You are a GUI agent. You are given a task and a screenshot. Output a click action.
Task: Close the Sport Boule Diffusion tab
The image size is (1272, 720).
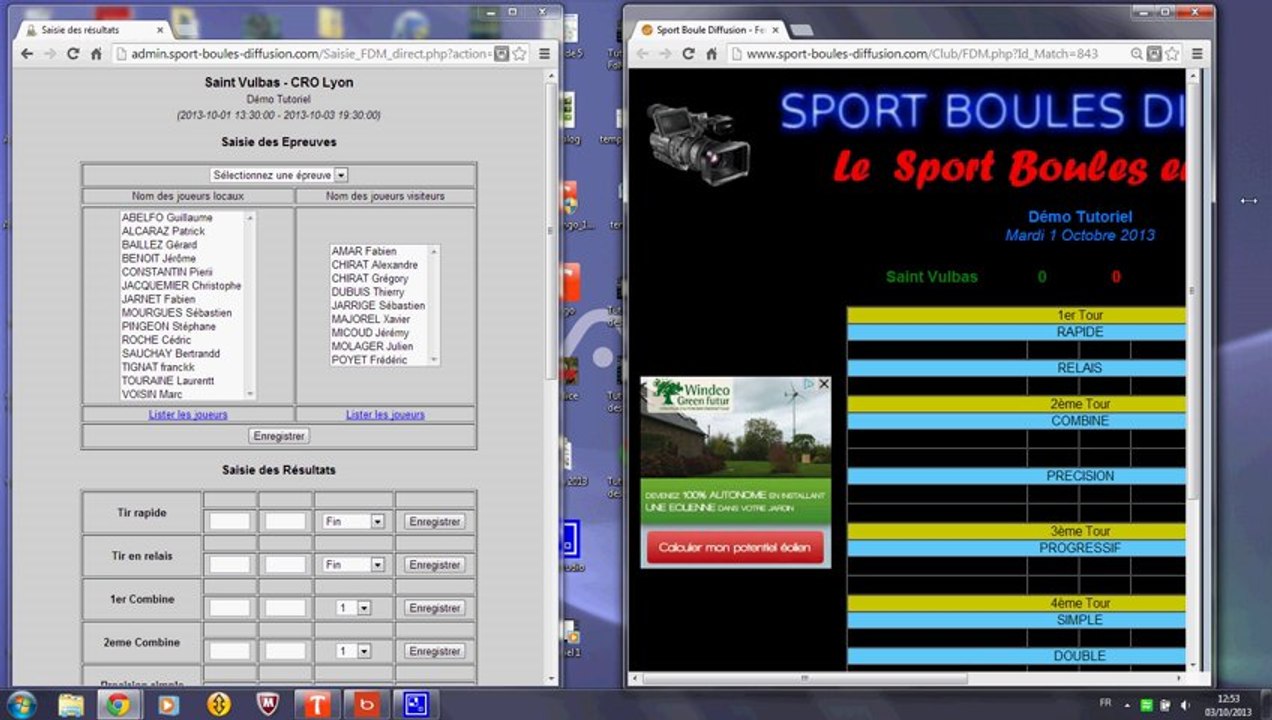pyautogui.click(x=775, y=30)
